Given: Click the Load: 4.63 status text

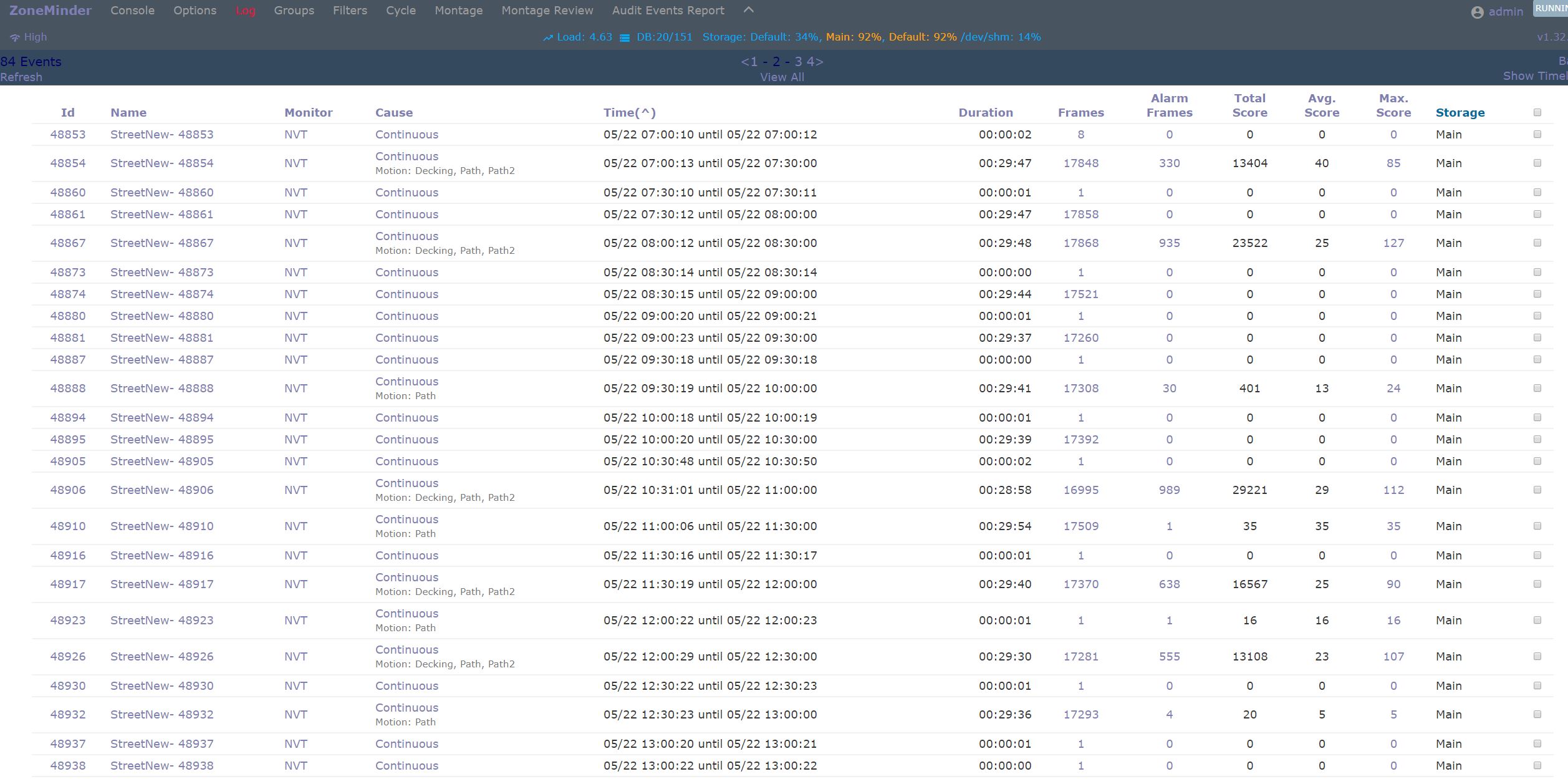Looking at the screenshot, I should [x=585, y=37].
